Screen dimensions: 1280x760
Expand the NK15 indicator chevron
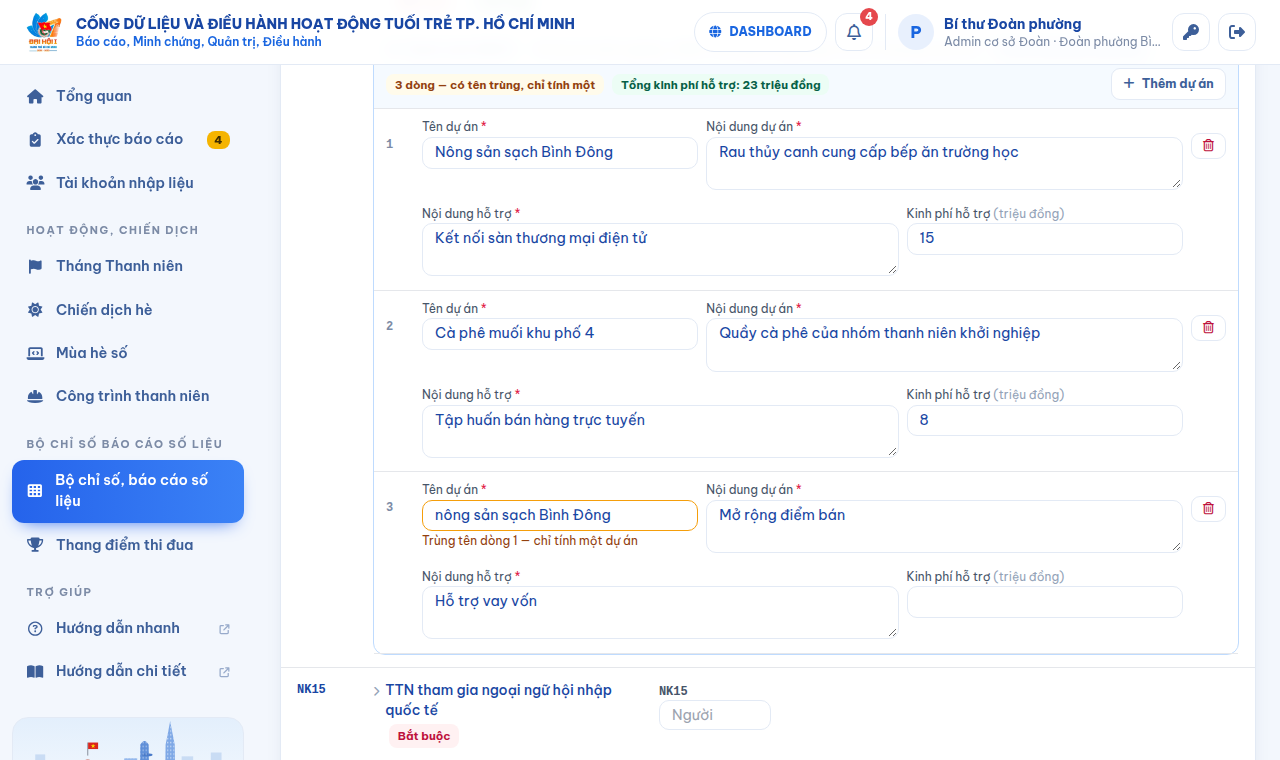[x=376, y=691]
